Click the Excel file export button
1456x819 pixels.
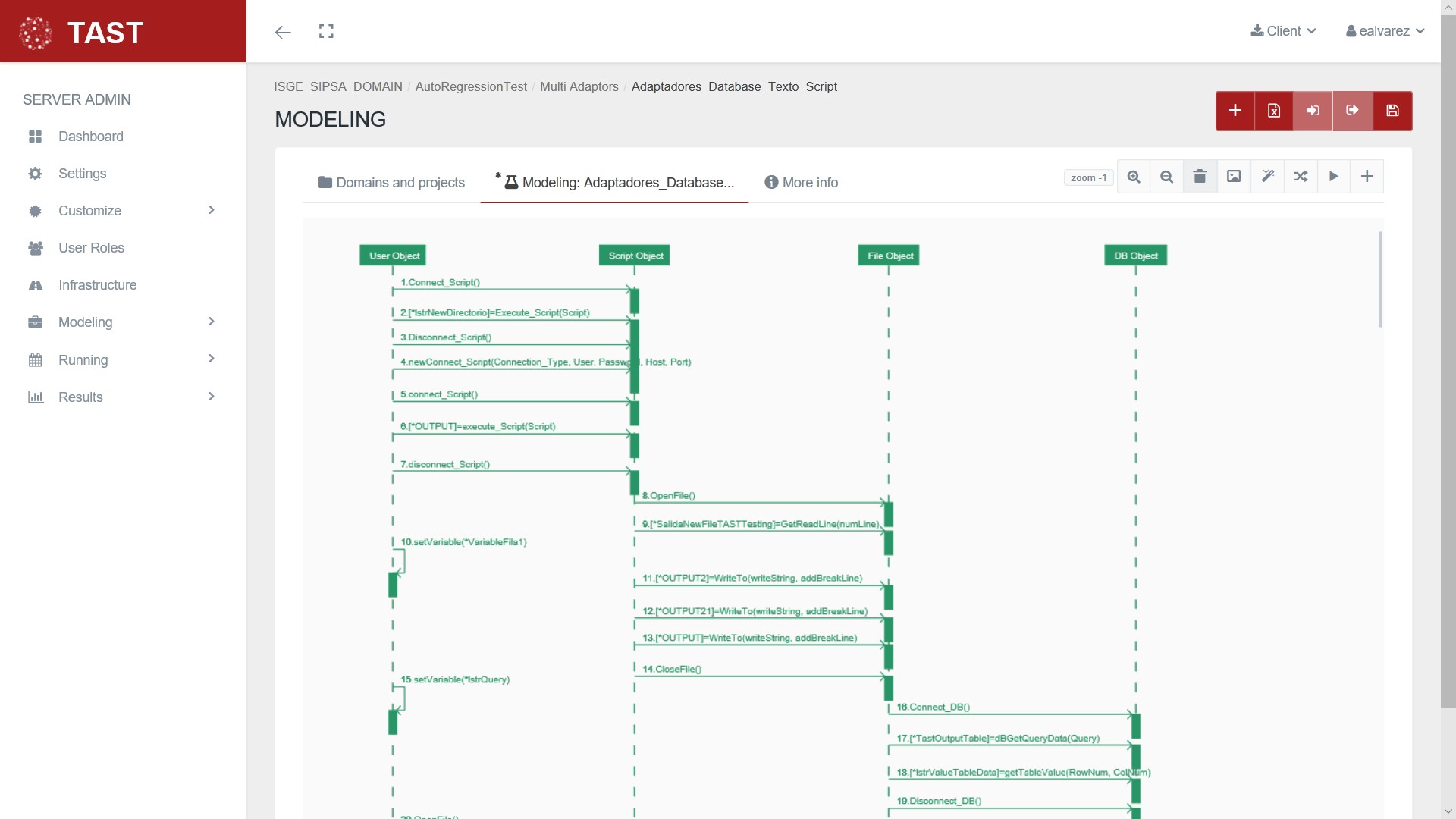1274,111
